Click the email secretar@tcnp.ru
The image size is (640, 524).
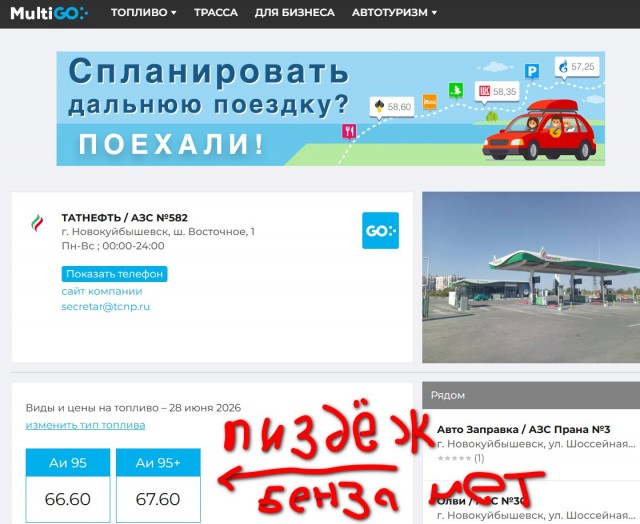[106, 306]
